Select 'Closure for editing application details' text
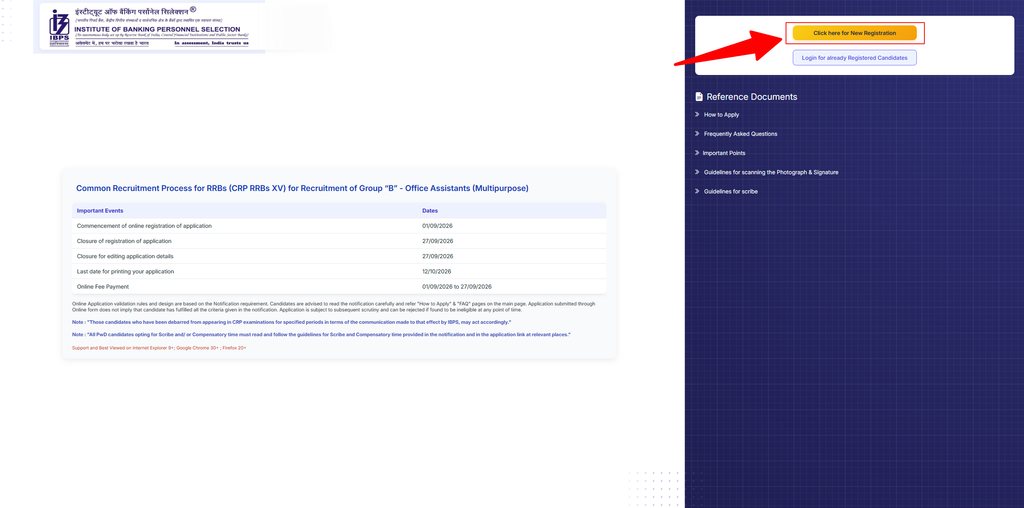Viewport: 1024px width, 508px height. (x=125, y=256)
